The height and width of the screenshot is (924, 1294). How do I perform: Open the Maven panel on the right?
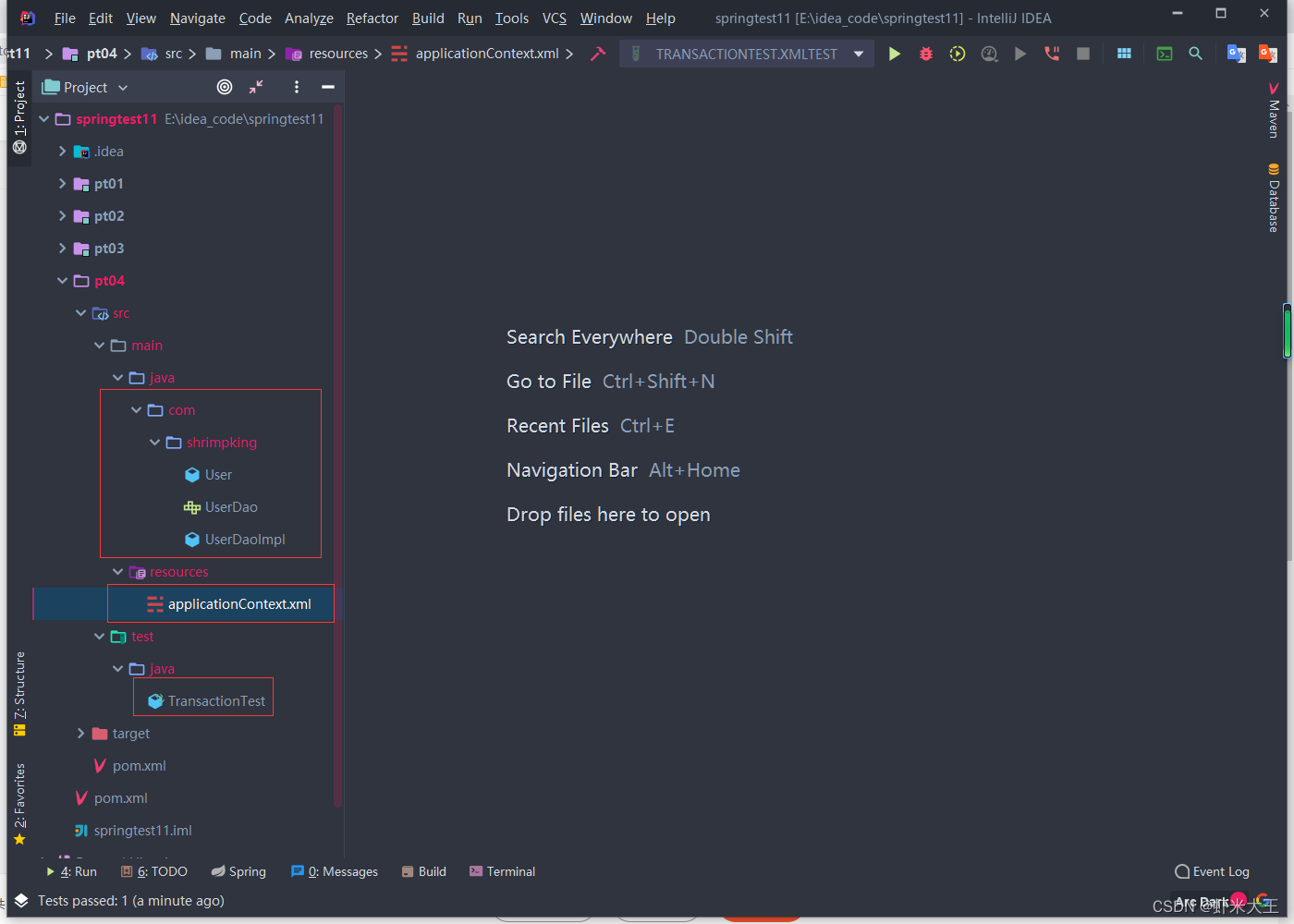1274,111
